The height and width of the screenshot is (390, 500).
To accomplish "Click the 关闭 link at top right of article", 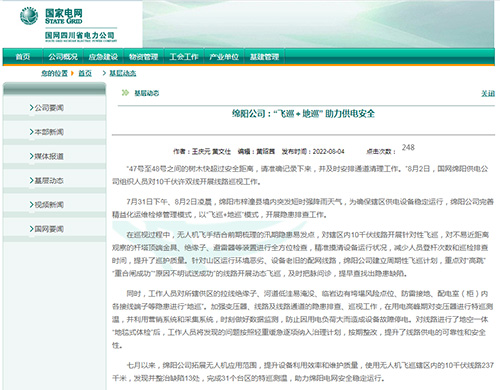I will (x=488, y=93).
